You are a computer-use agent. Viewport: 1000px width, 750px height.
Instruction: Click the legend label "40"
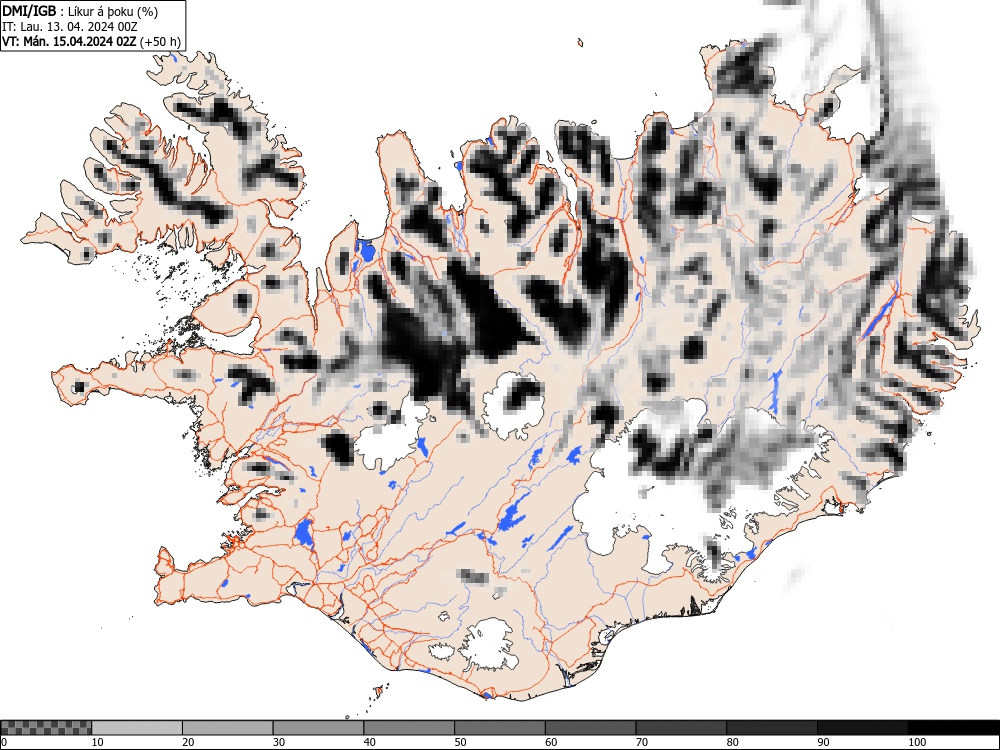370,742
